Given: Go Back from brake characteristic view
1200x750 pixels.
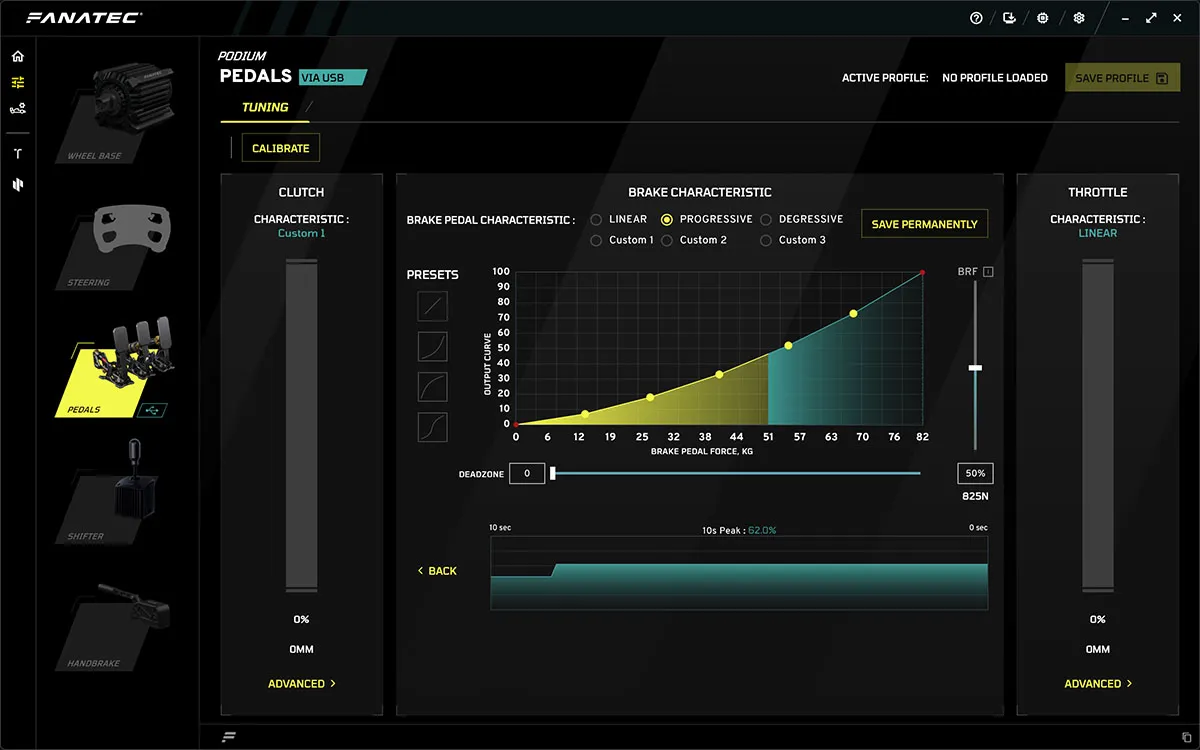Looking at the screenshot, I should tap(437, 571).
